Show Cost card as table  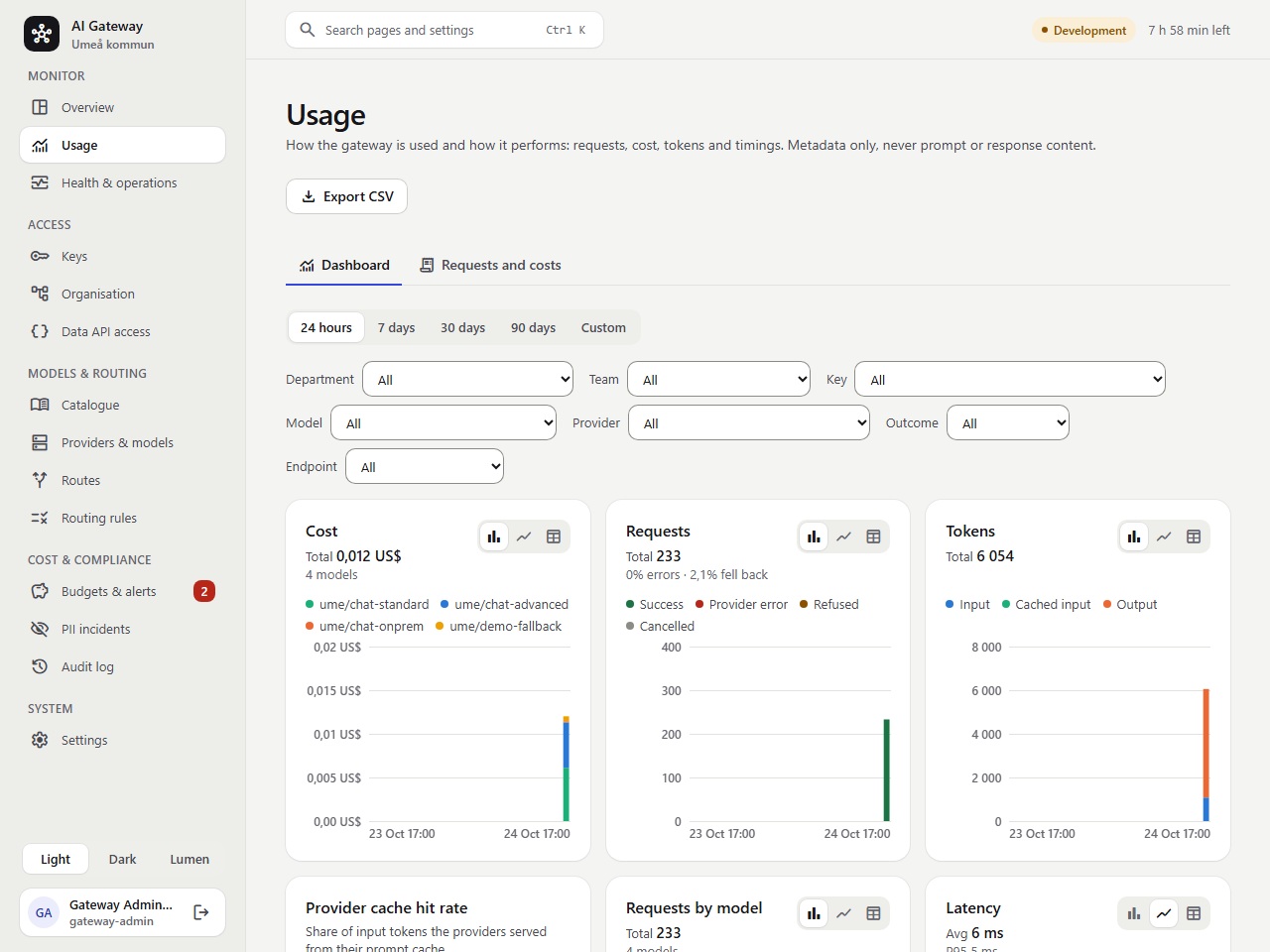coord(554,536)
